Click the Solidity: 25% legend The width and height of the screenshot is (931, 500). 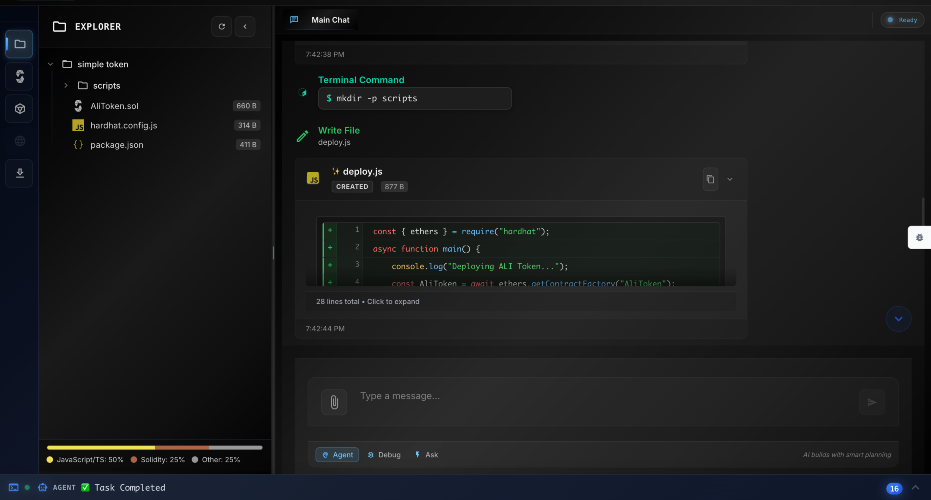pos(157,460)
